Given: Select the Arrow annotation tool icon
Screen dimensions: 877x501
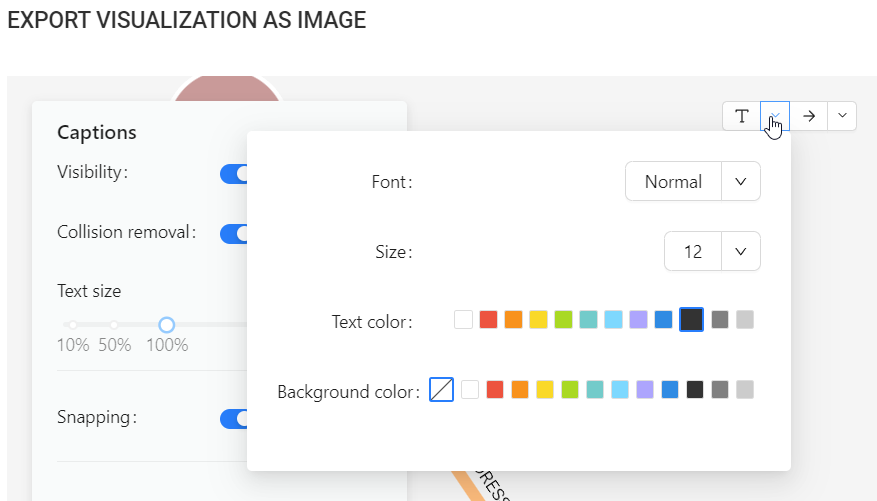Looking at the screenshot, I should click(809, 116).
